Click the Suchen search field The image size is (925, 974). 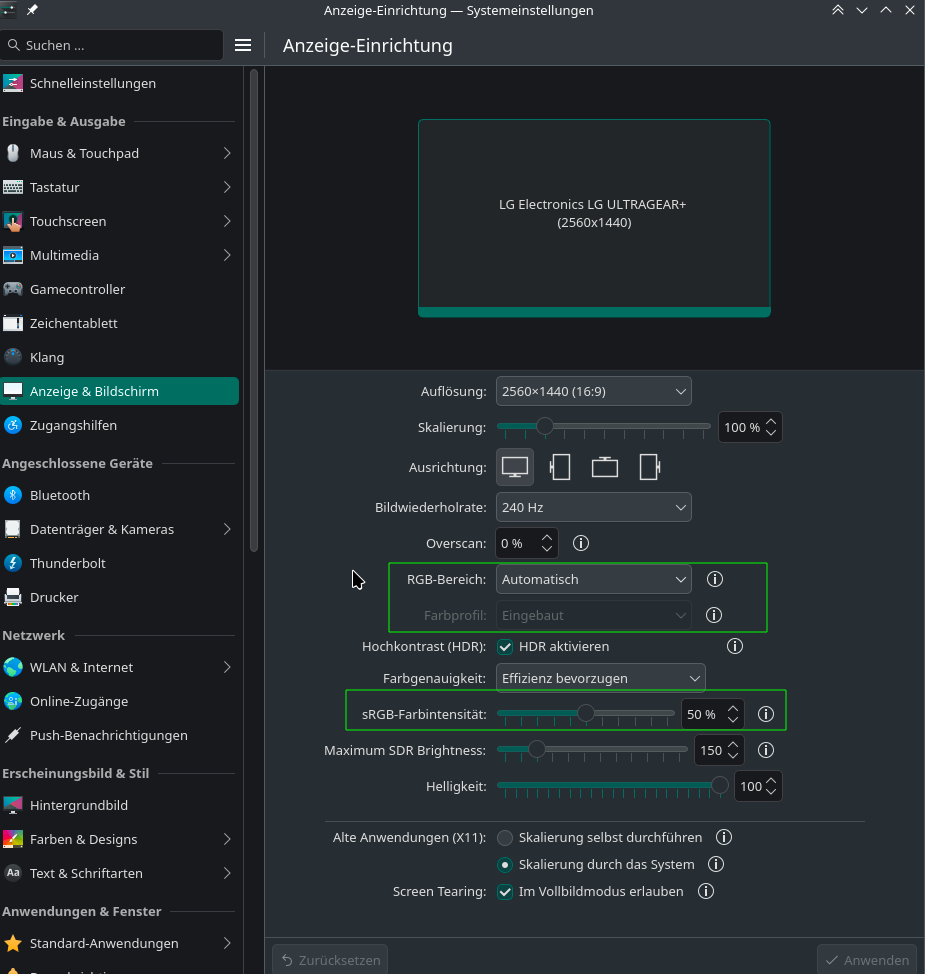point(112,45)
